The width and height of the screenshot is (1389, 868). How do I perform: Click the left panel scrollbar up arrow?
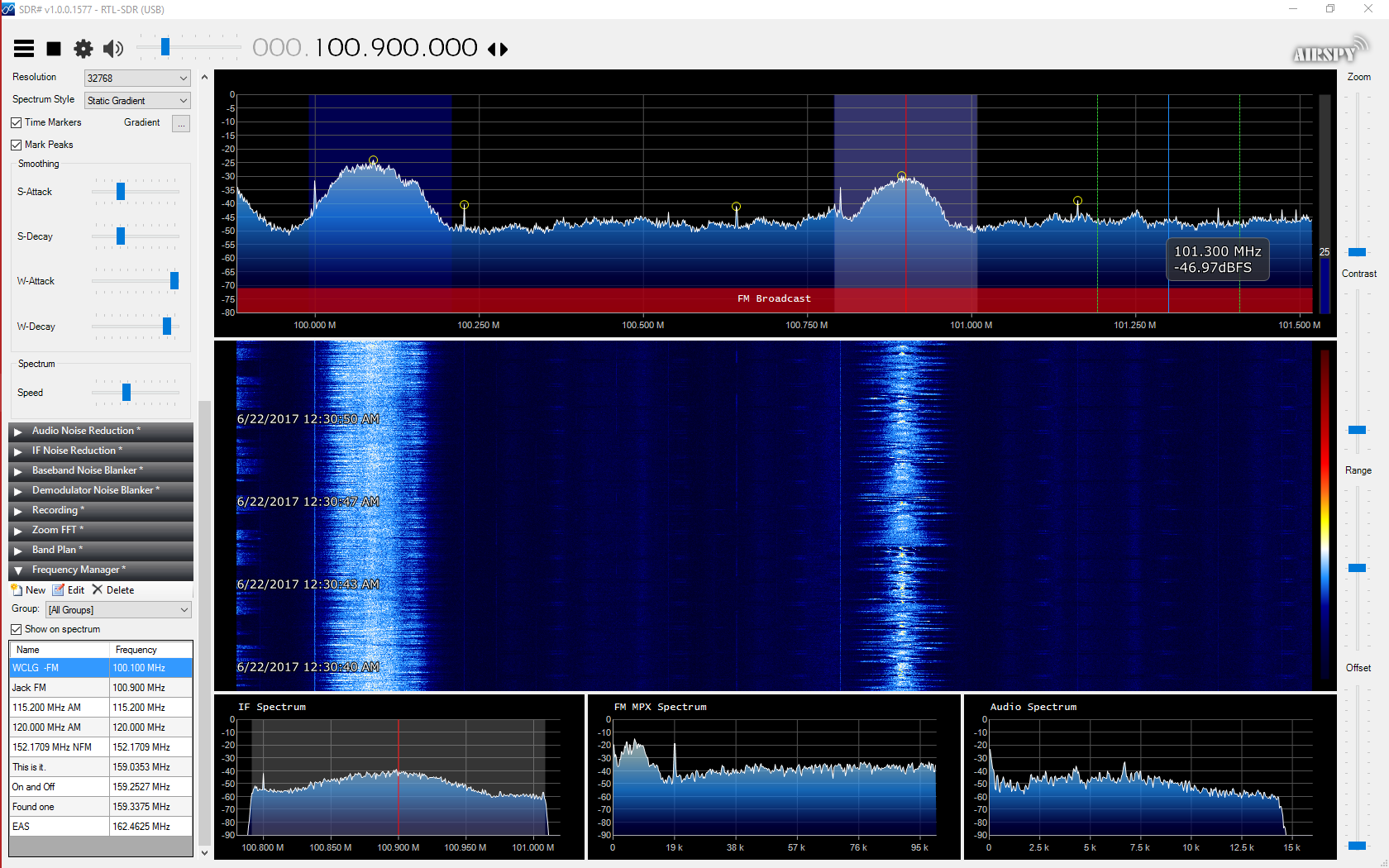coord(204,78)
